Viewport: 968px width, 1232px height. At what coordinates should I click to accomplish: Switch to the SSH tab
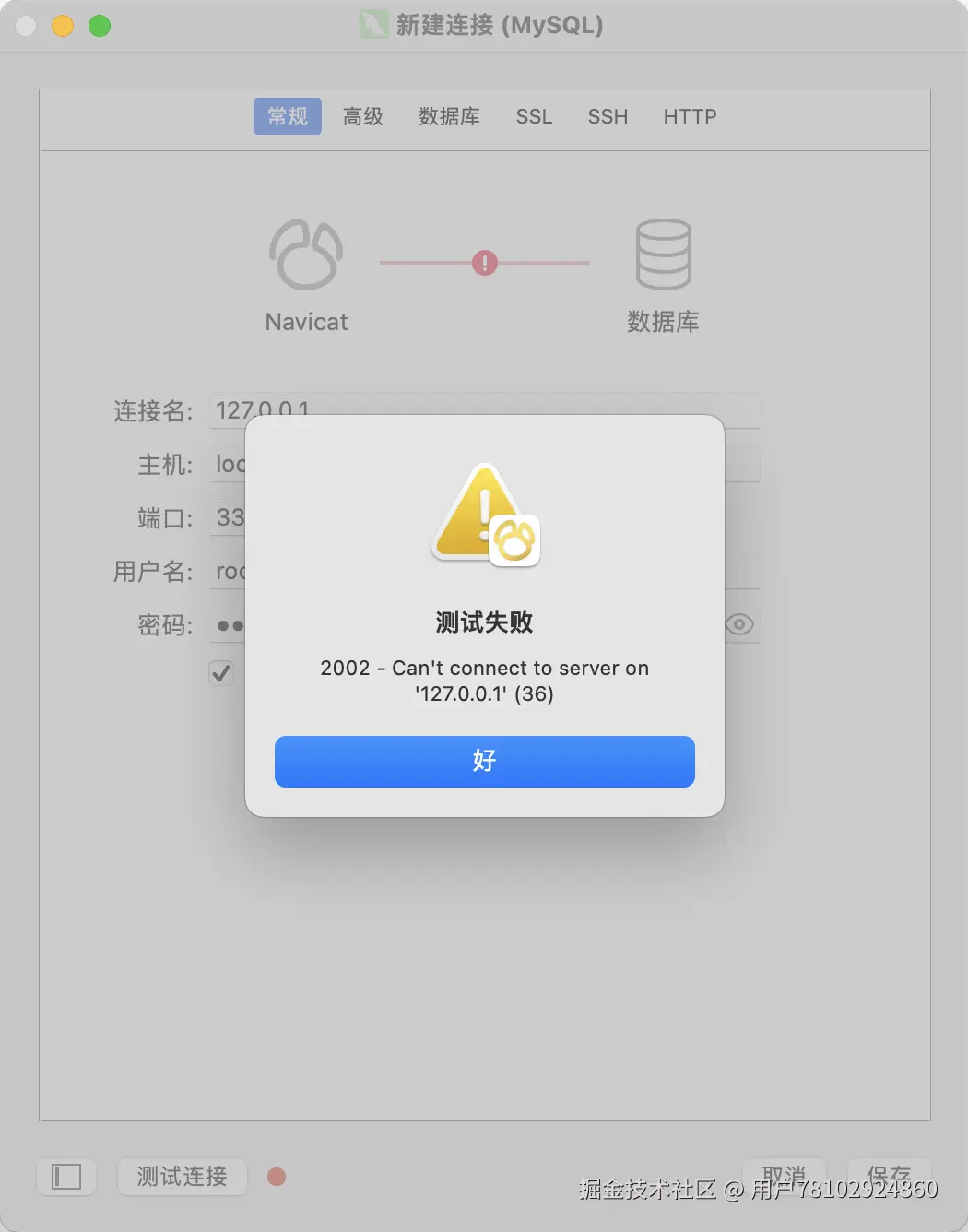click(608, 116)
